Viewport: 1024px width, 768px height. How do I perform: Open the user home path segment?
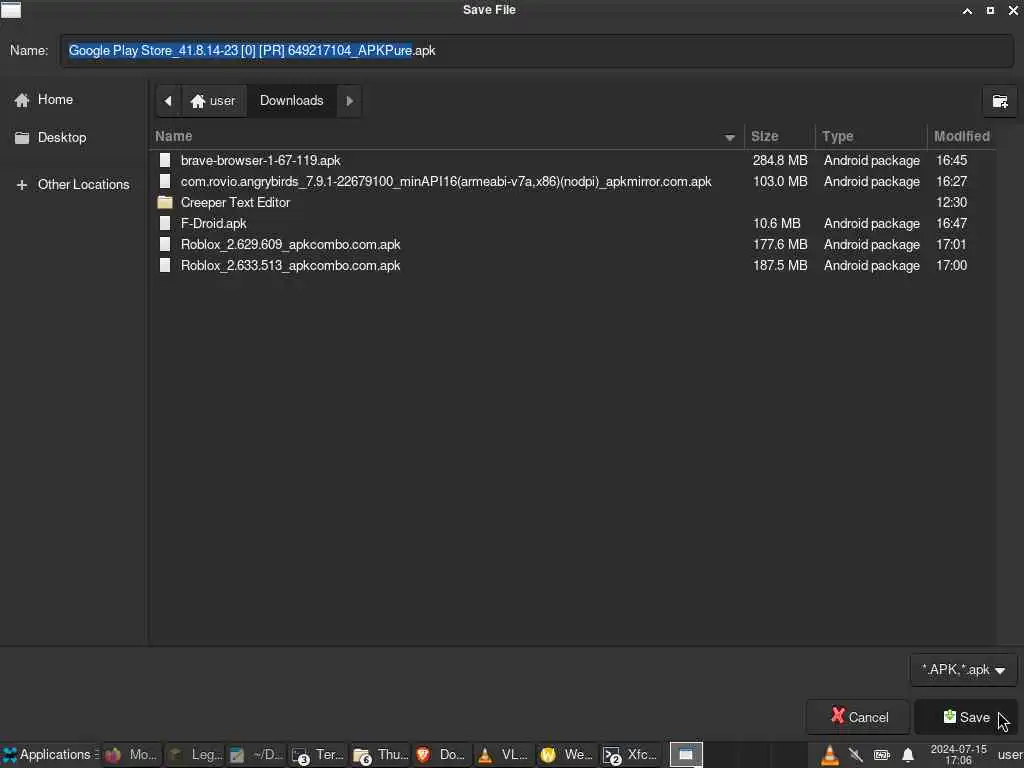[x=214, y=101]
